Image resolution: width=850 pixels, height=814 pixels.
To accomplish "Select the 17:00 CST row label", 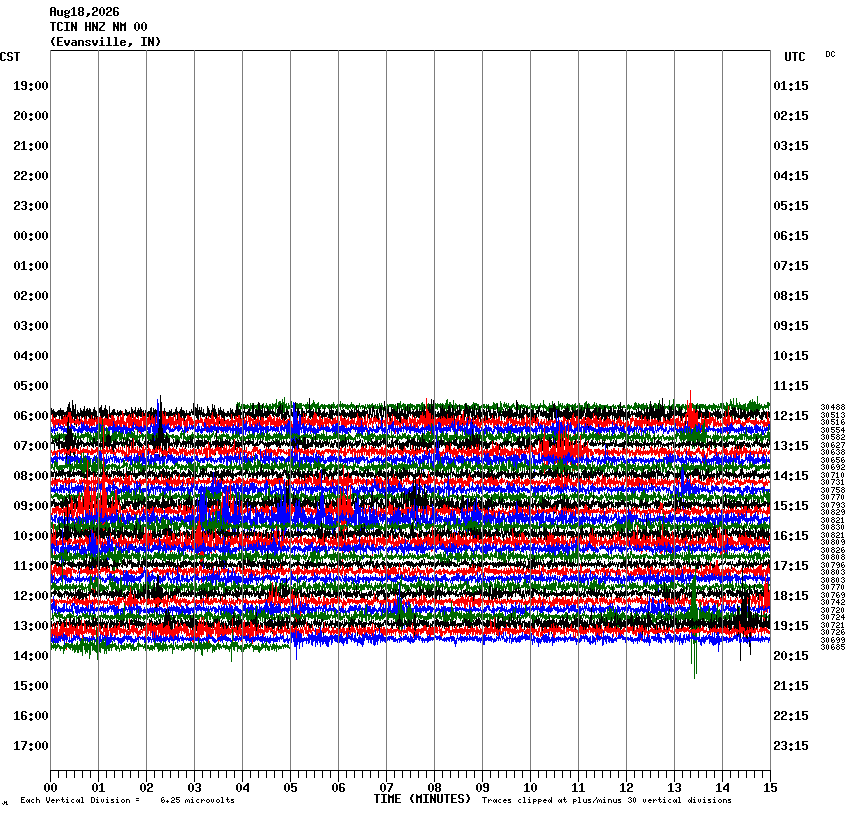I will click(x=31, y=746).
